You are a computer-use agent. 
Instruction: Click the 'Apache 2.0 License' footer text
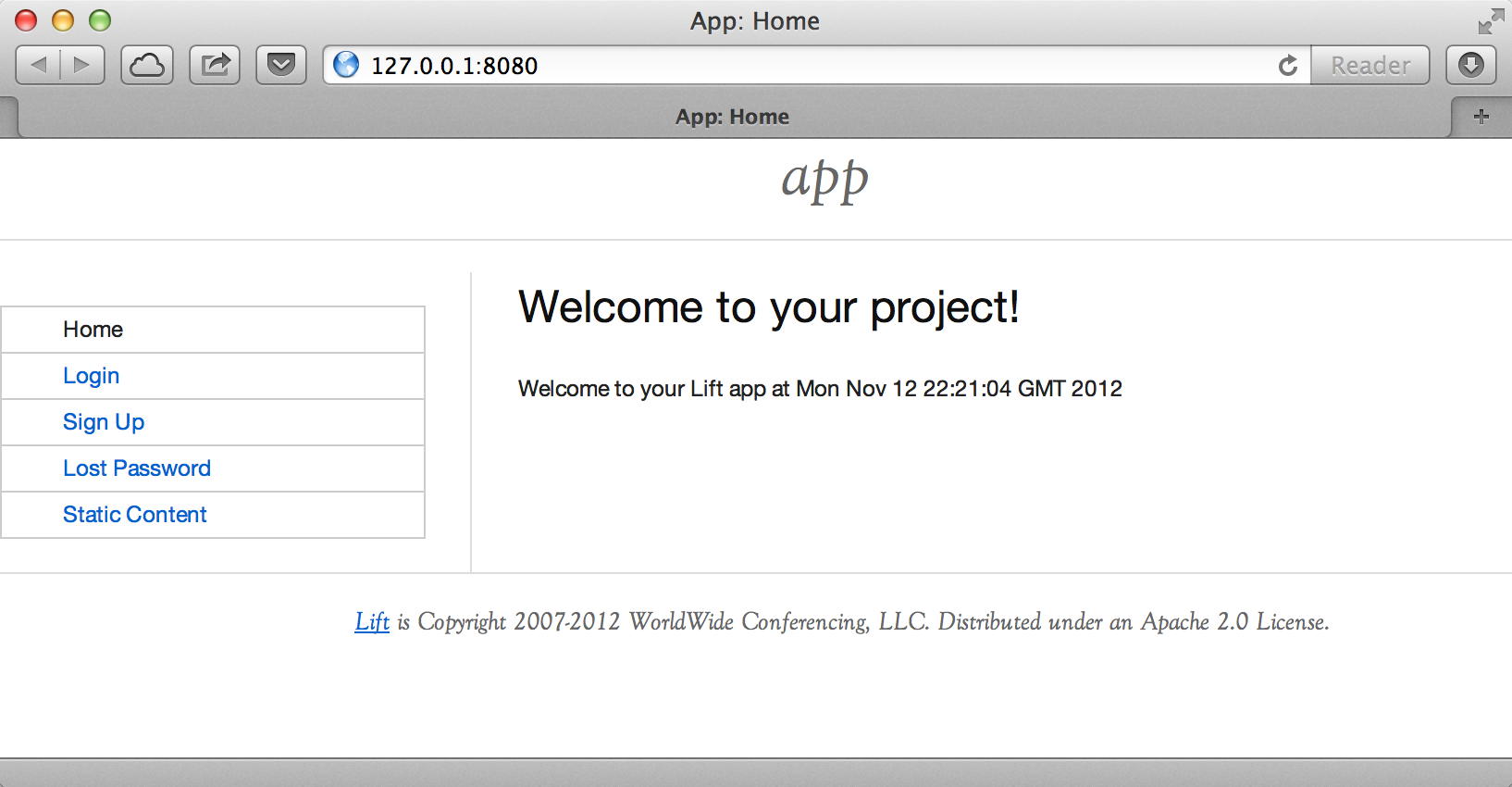pyautogui.click(x=1234, y=621)
